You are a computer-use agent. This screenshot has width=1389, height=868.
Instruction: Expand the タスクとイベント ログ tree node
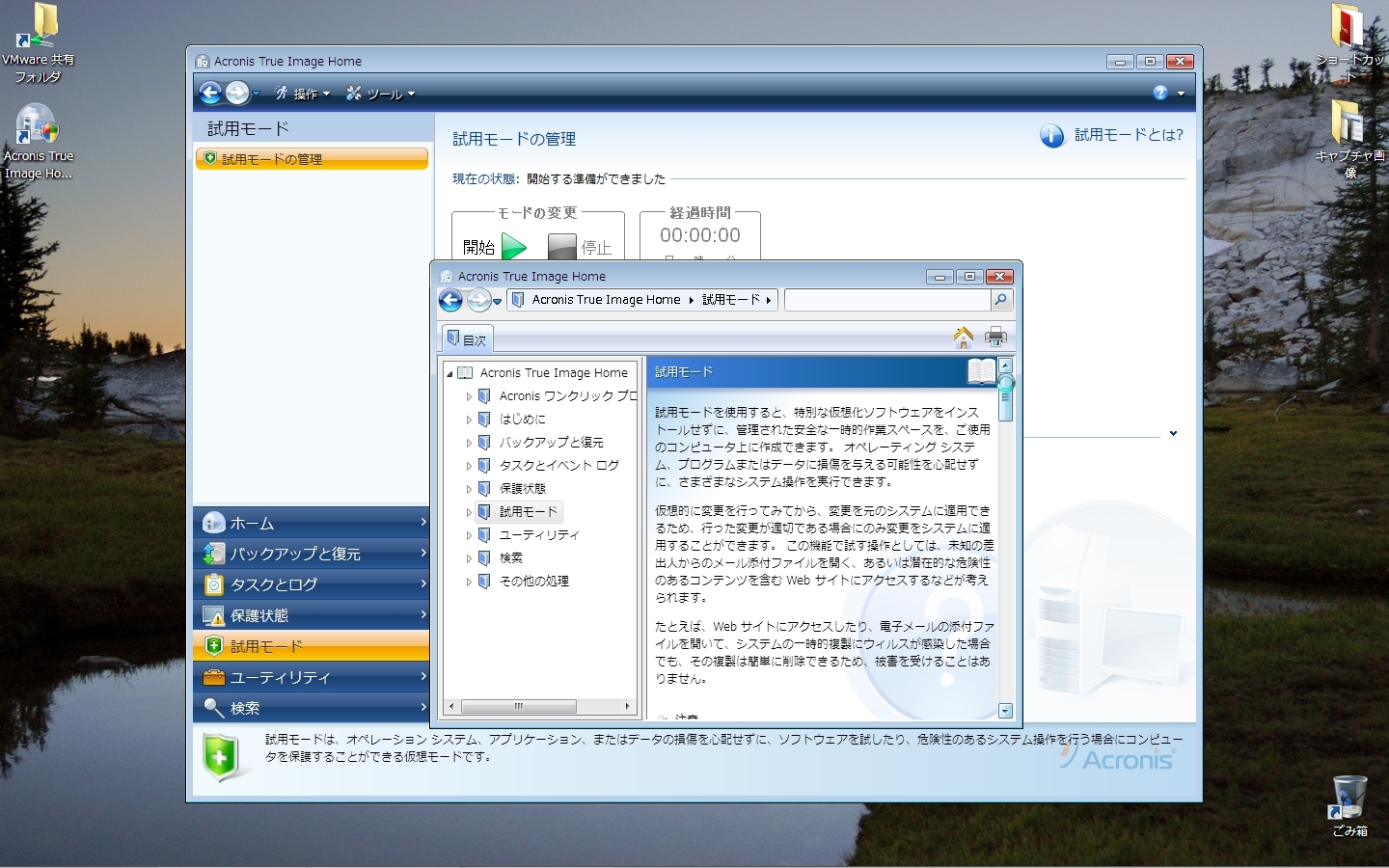click(469, 466)
